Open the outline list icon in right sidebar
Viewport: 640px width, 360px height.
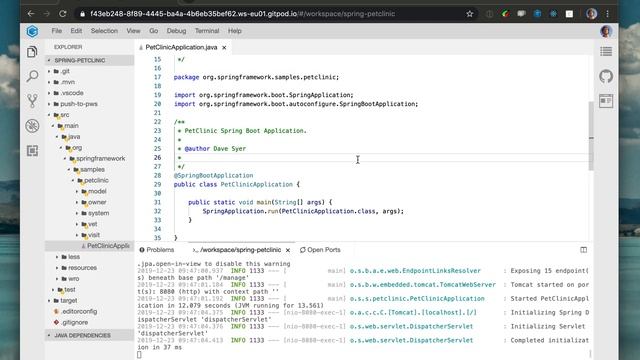coord(606,51)
